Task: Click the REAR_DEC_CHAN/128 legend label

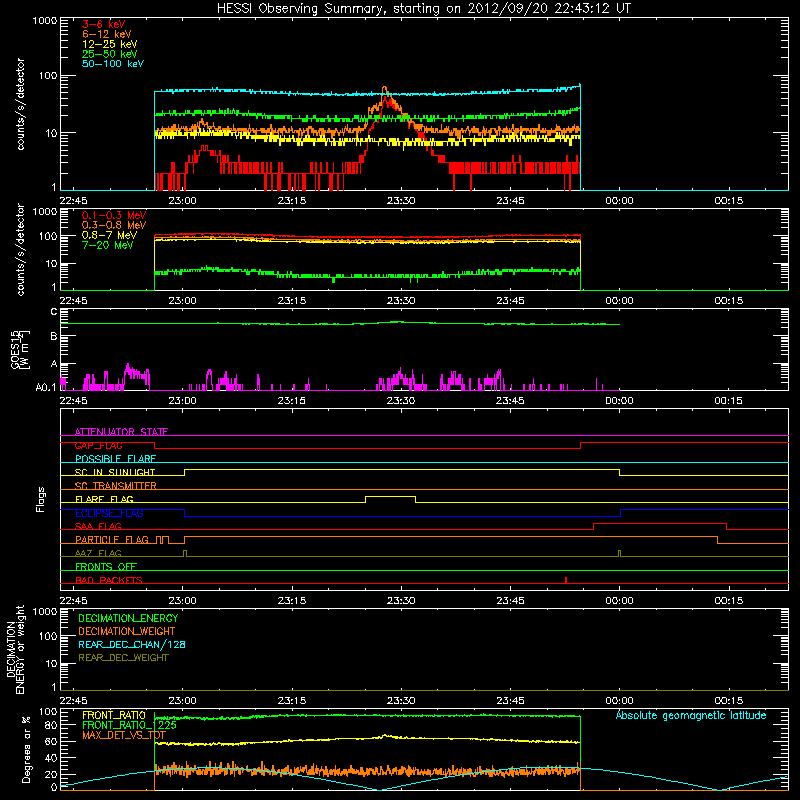Action: click(x=132, y=644)
